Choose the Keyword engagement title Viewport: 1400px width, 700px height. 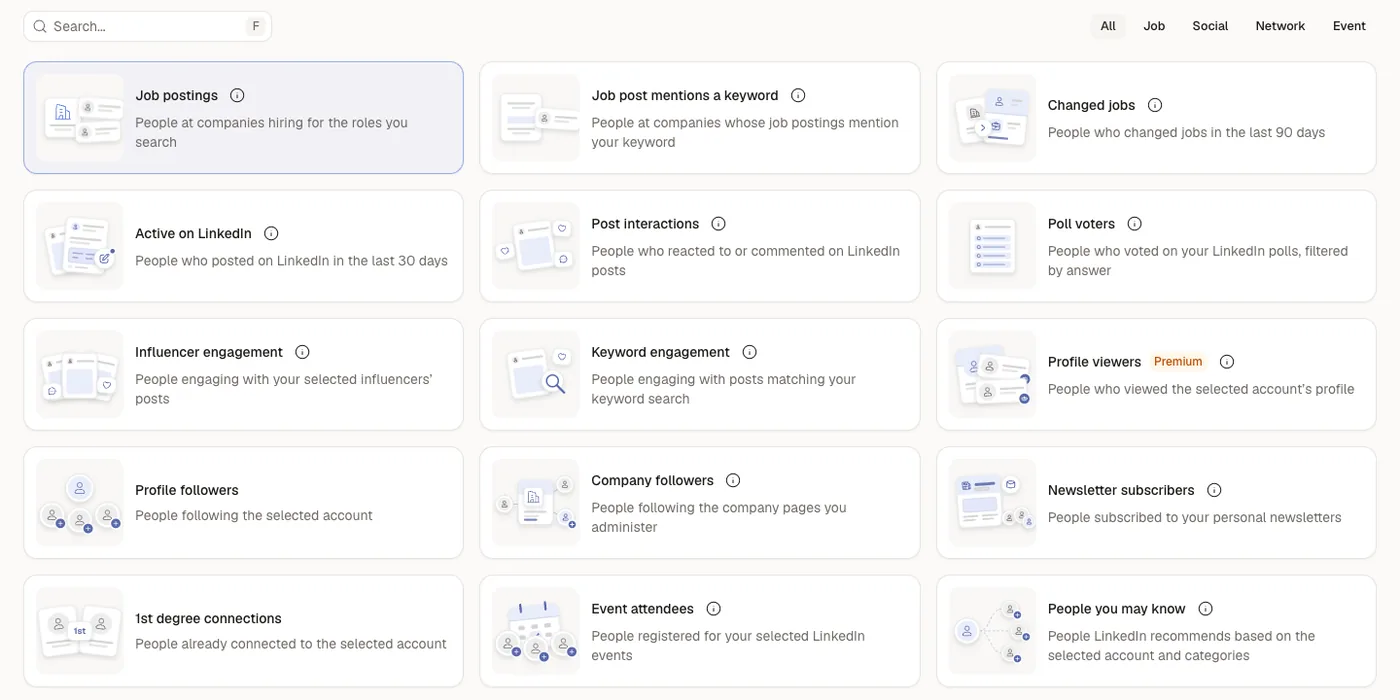click(x=660, y=352)
